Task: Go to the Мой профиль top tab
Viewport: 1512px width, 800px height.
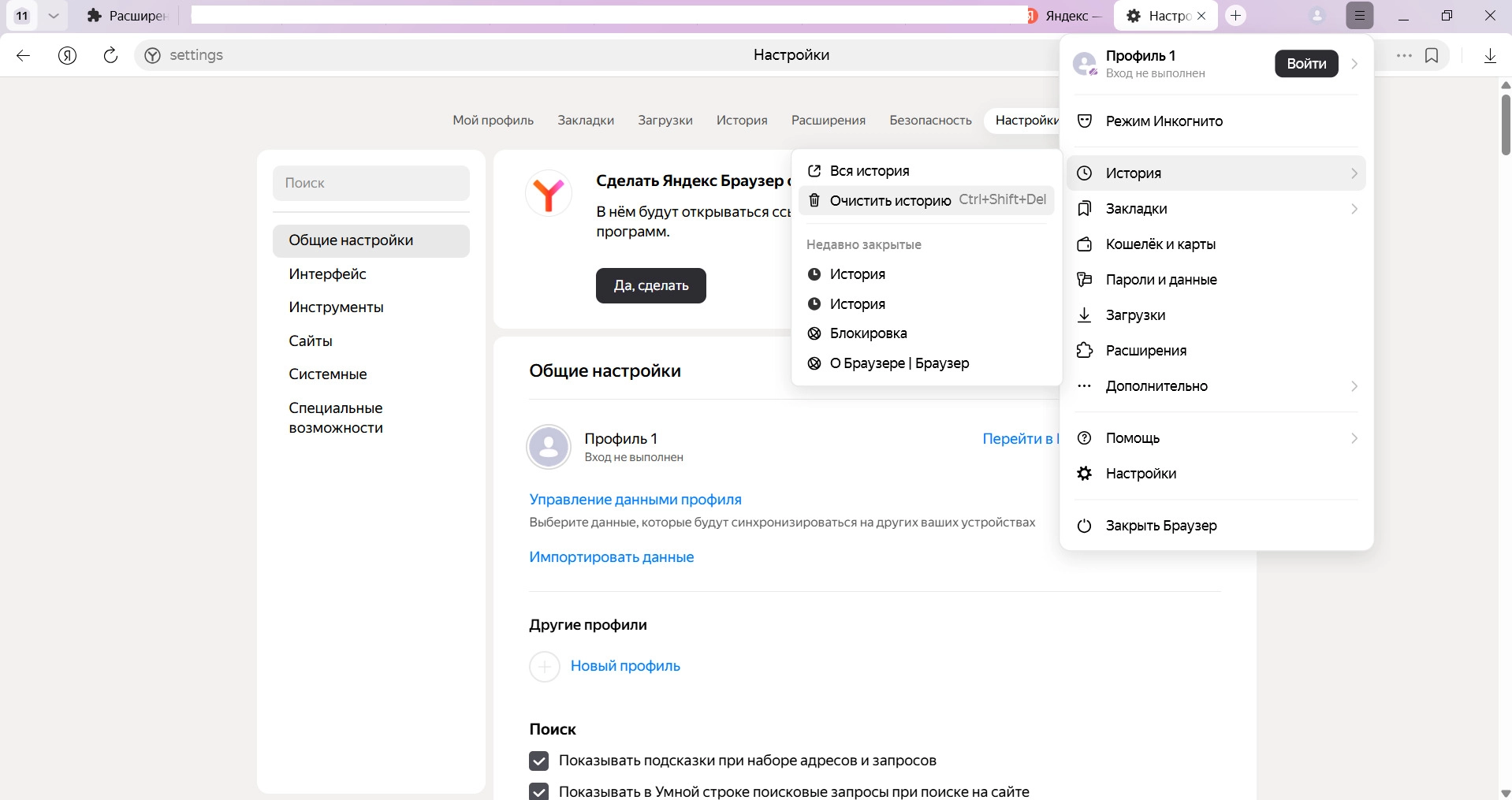Action: (x=493, y=121)
